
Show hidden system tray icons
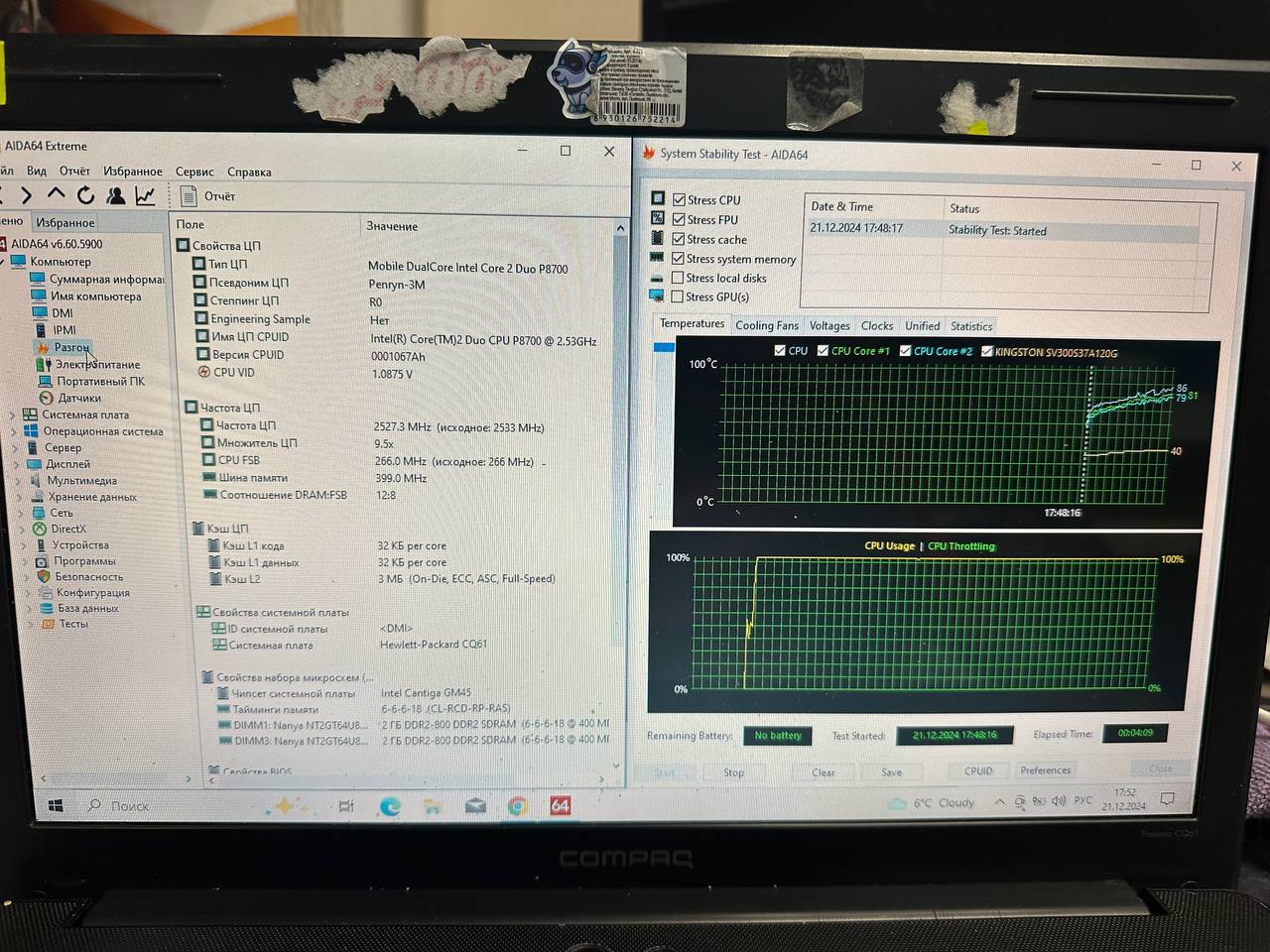999,801
